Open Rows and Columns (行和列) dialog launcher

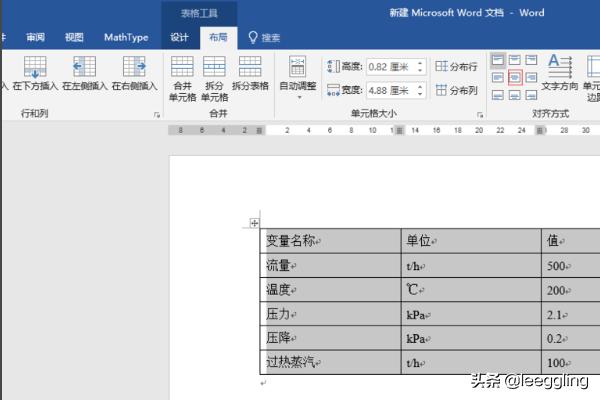tap(157, 115)
